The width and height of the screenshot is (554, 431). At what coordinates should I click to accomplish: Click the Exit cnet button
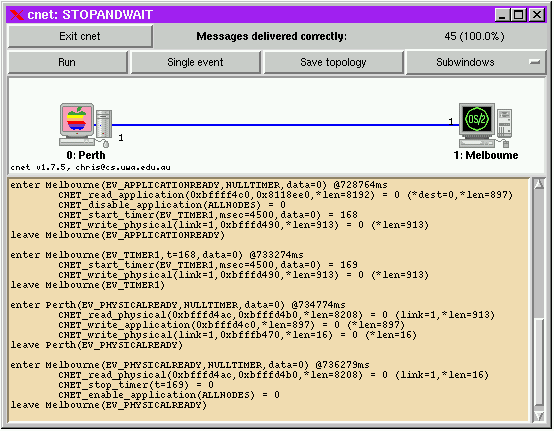[80, 36]
